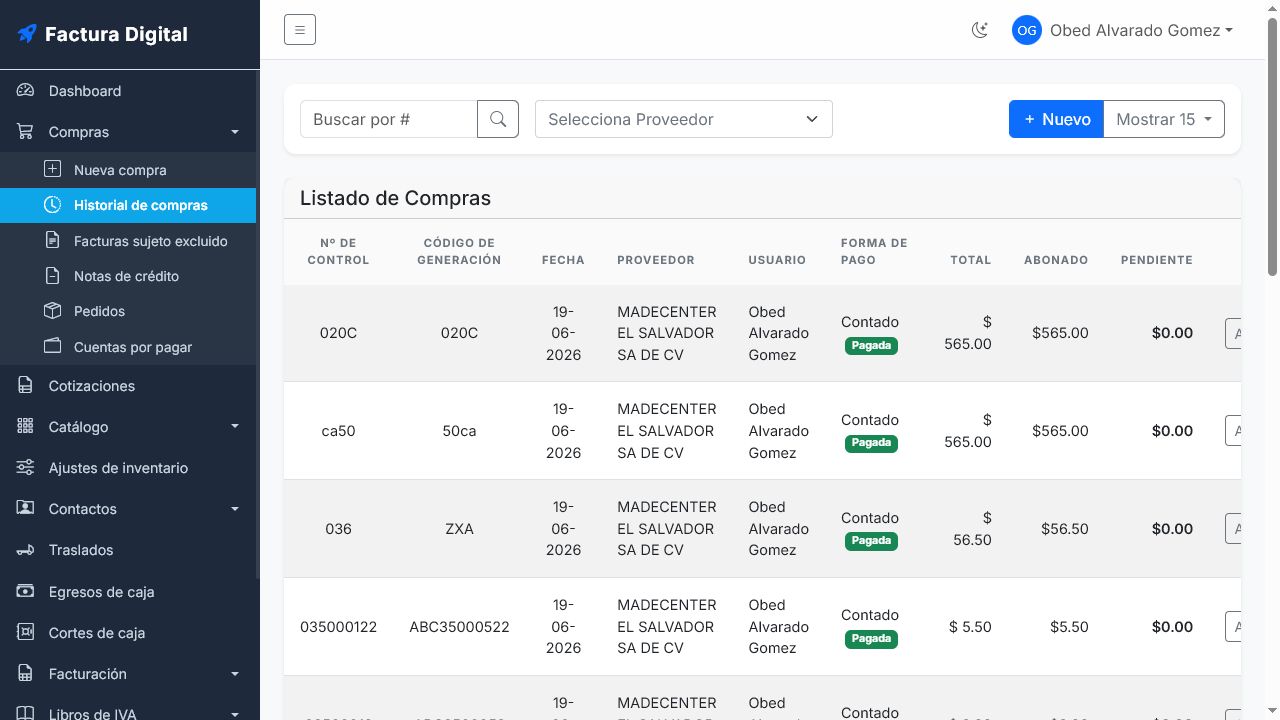Toggle the sidebar with hamburger button
1280x720 pixels.
(300, 30)
